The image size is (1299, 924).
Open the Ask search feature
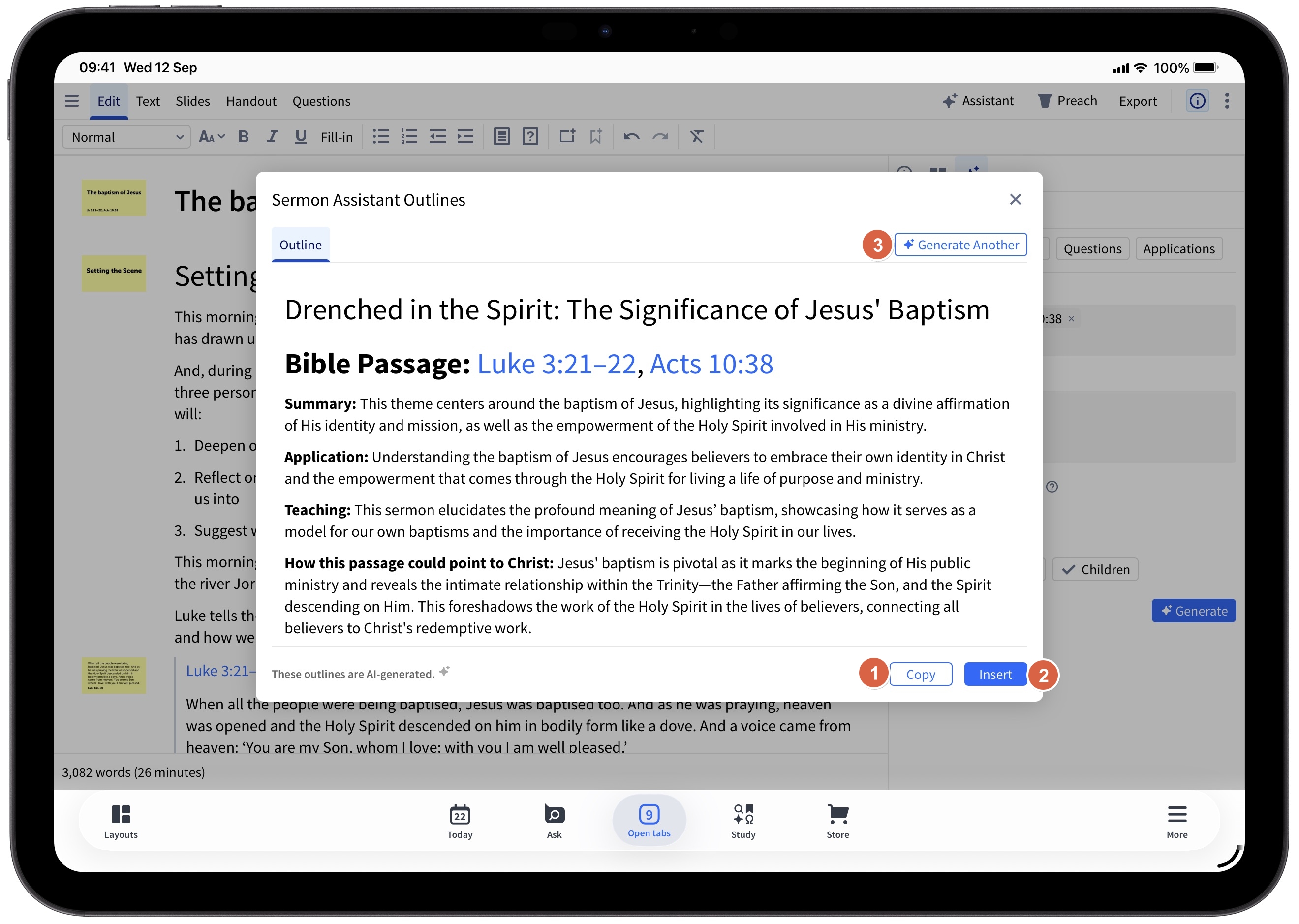click(x=554, y=822)
